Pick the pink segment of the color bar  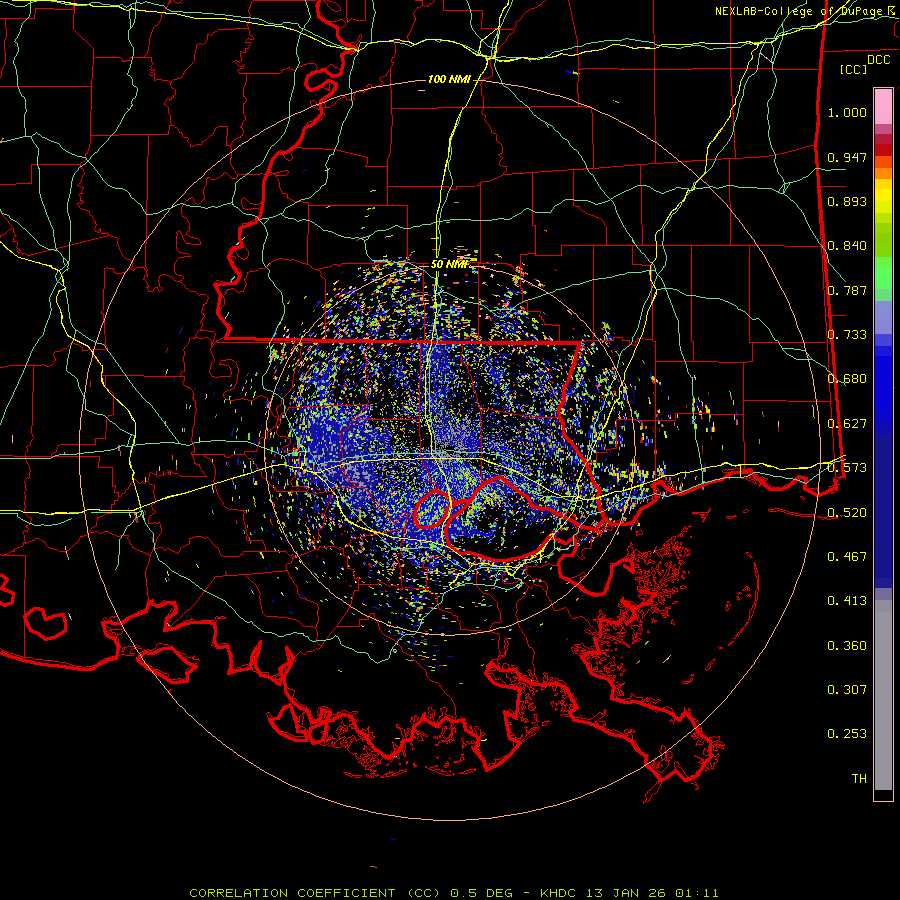pos(883,106)
